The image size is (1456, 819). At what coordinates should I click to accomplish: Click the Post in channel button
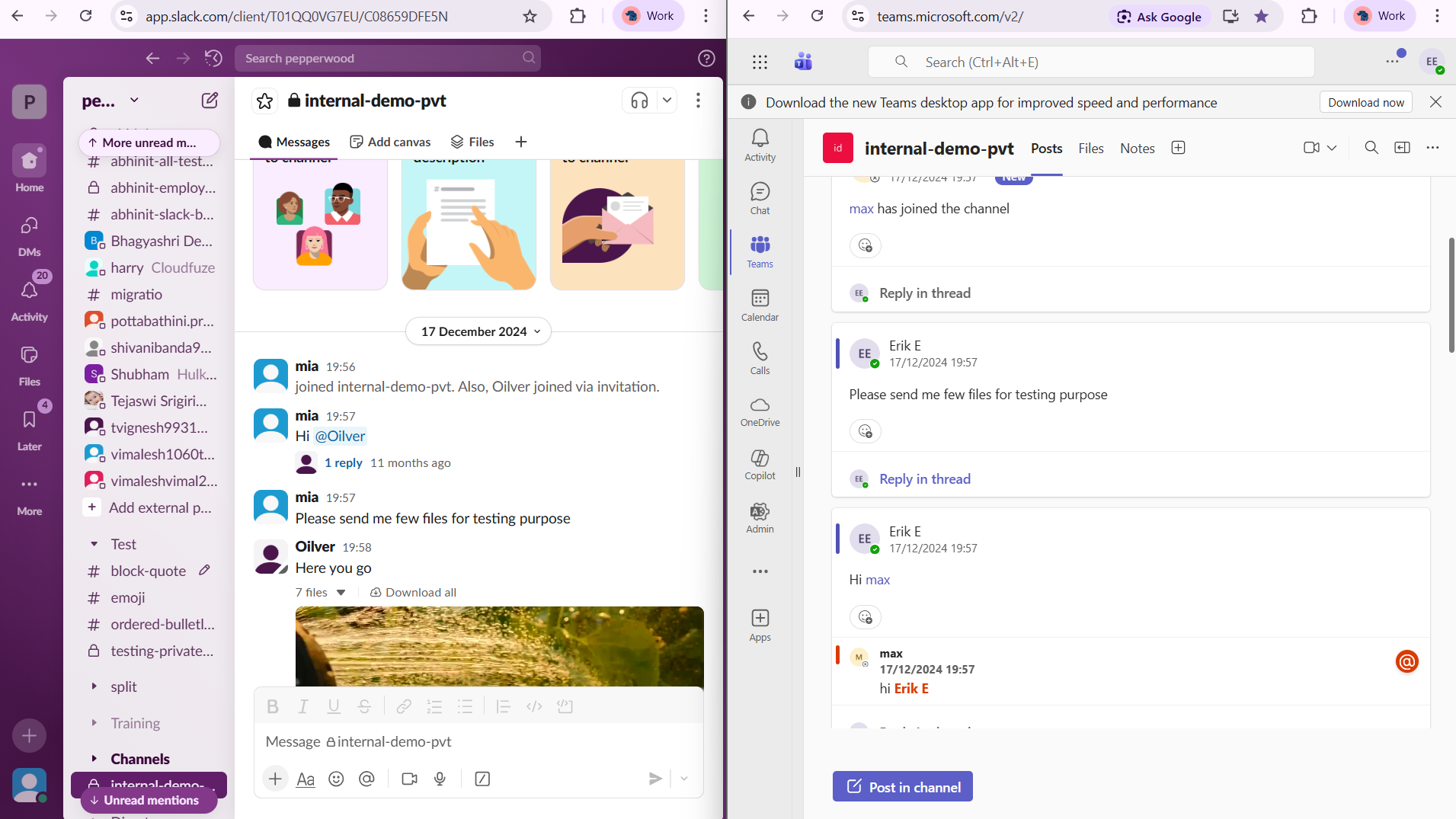(x=902, y=785)
